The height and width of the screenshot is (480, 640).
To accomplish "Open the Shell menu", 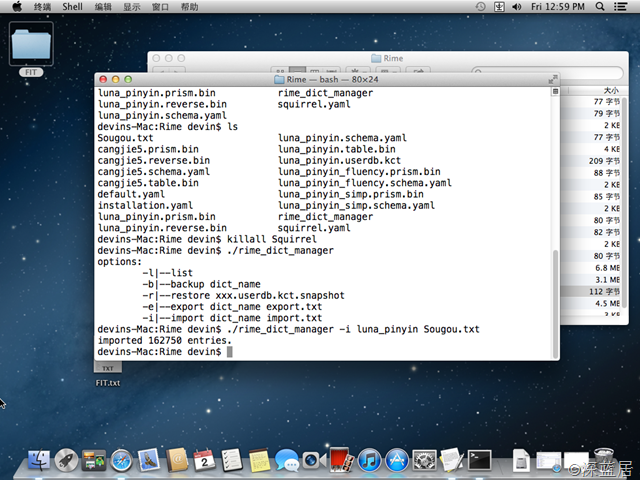I will click(72, 6).
